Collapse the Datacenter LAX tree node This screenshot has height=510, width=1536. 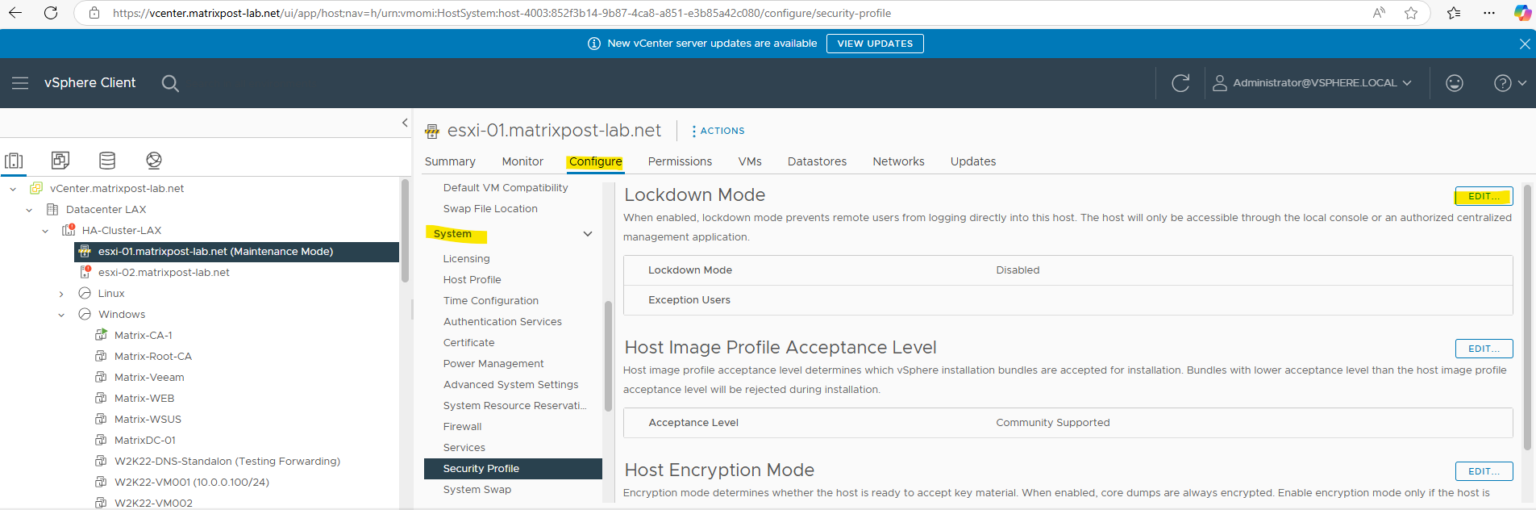pyautogui.click(x=29, y=209)
